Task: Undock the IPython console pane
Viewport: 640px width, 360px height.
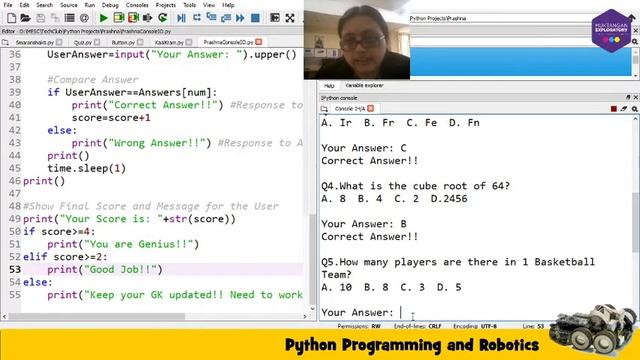Action: pyautogui.click(x=628, y=97)
